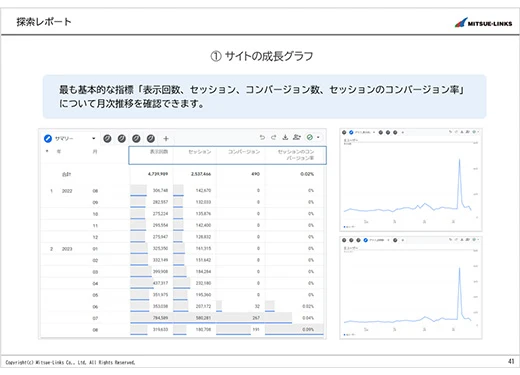Open the サマリー tab dropdown arrow
The width and height of the screenshot is (520, 375).
pyautogui.click(x=94, y=138)
